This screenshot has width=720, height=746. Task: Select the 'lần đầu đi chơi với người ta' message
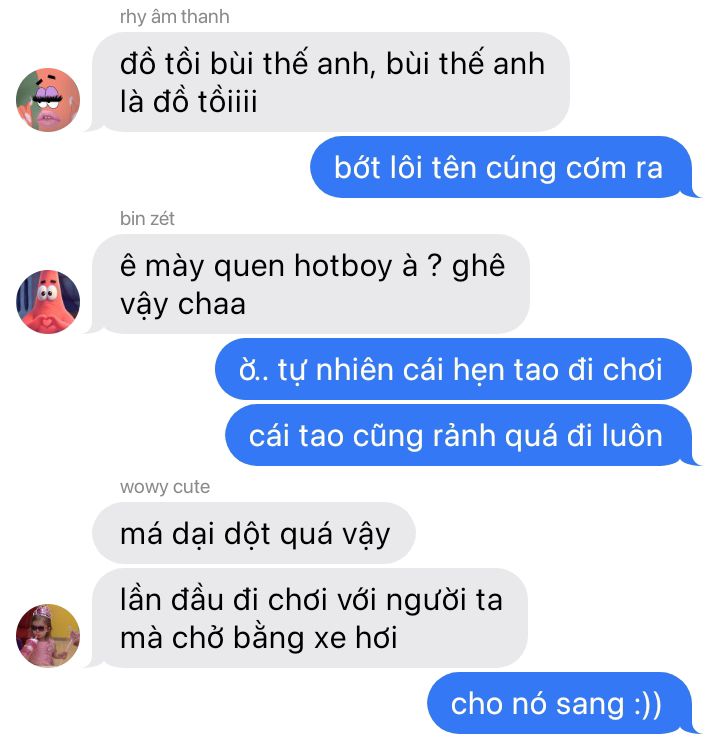pos(310,618)
